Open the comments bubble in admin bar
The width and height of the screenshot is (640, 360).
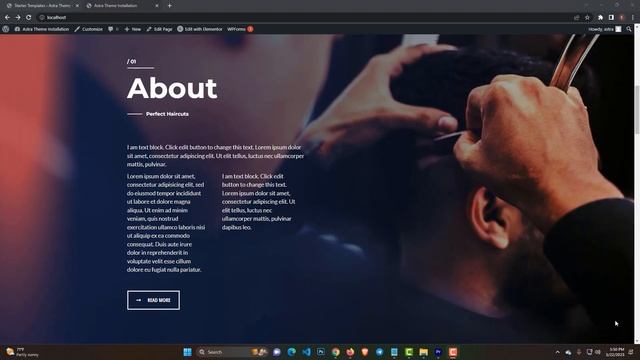point(113,29)
